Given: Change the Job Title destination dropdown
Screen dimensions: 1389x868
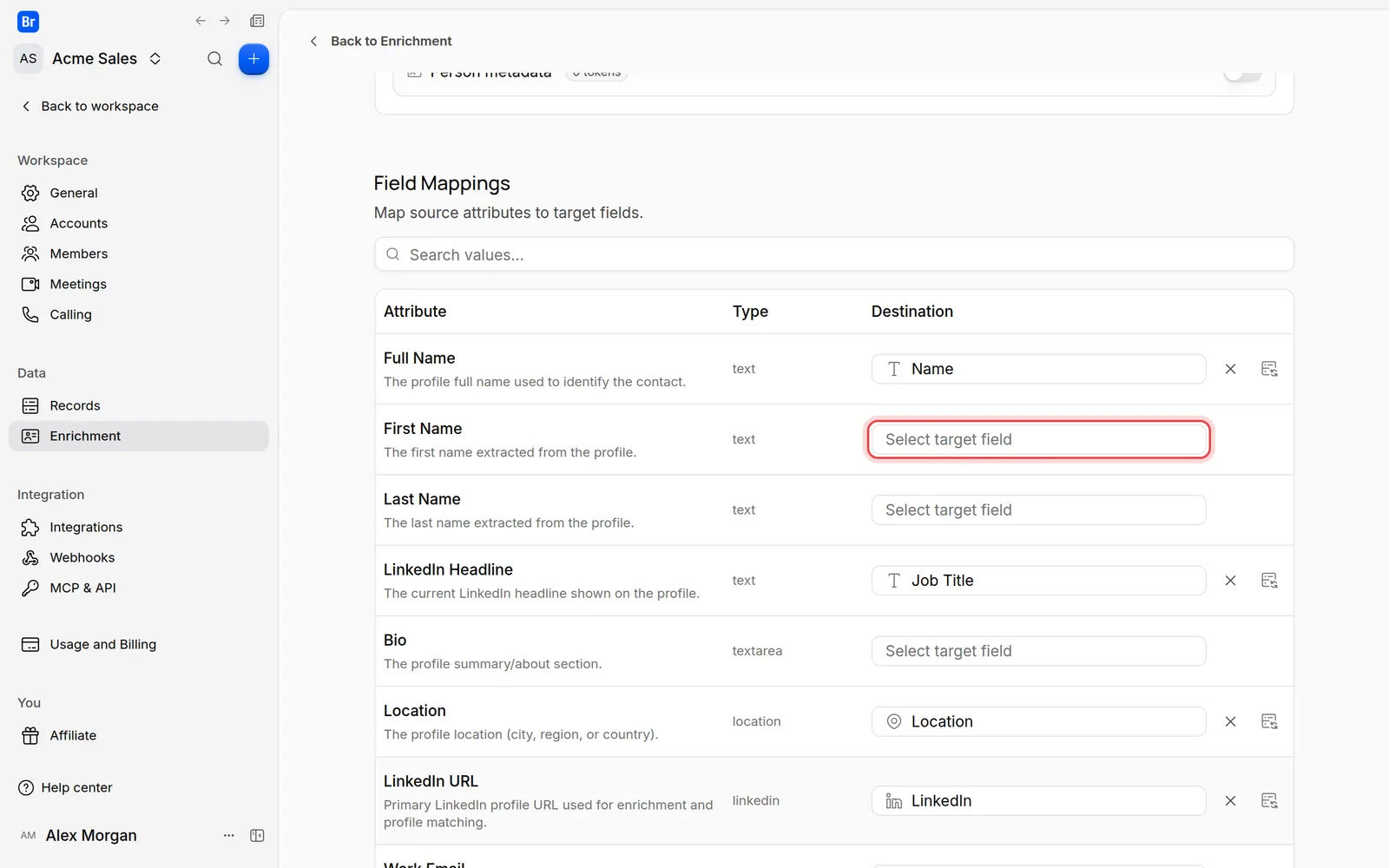Looking at the screenshot, I should click(1038, 581).
